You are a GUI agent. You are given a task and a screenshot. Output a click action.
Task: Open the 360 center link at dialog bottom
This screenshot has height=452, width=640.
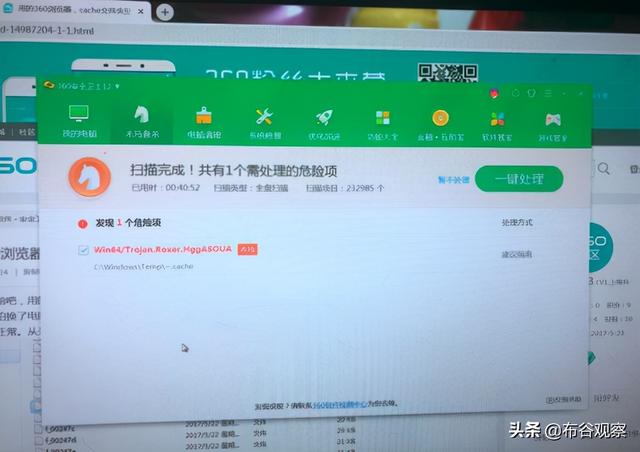[340, 405]
